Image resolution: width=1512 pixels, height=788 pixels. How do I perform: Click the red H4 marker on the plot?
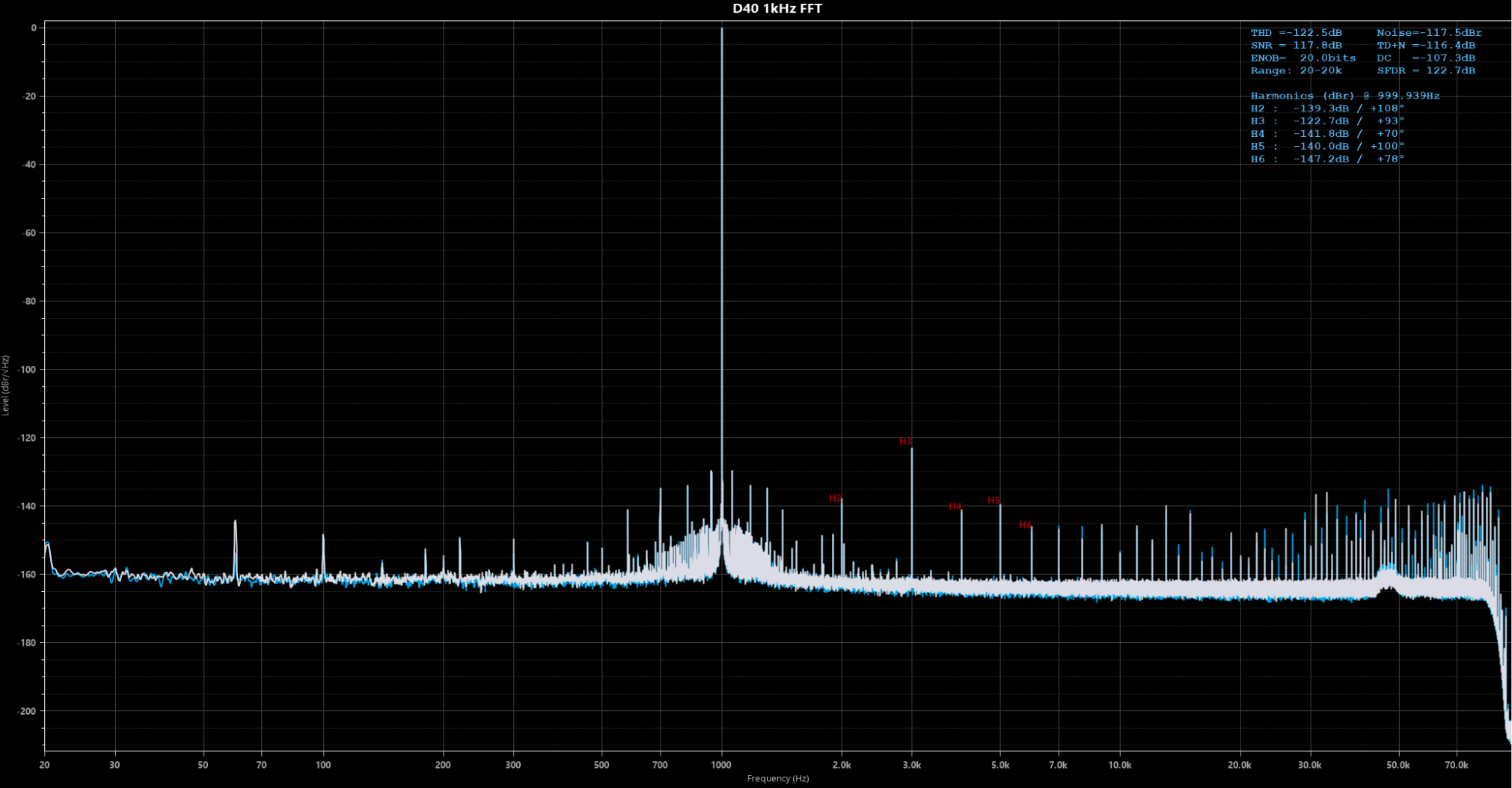click(x=955, y=507)
